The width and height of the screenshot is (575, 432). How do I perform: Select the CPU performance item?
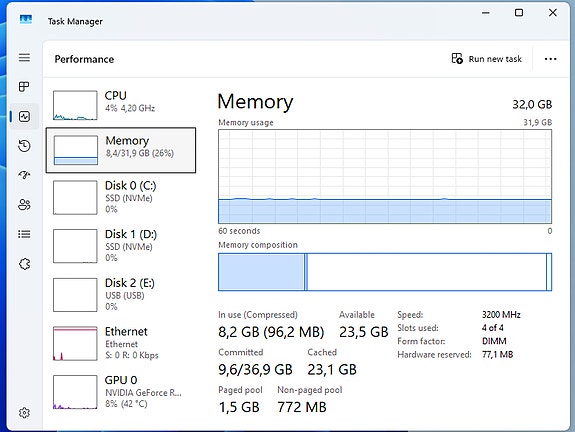coord(121,105)
